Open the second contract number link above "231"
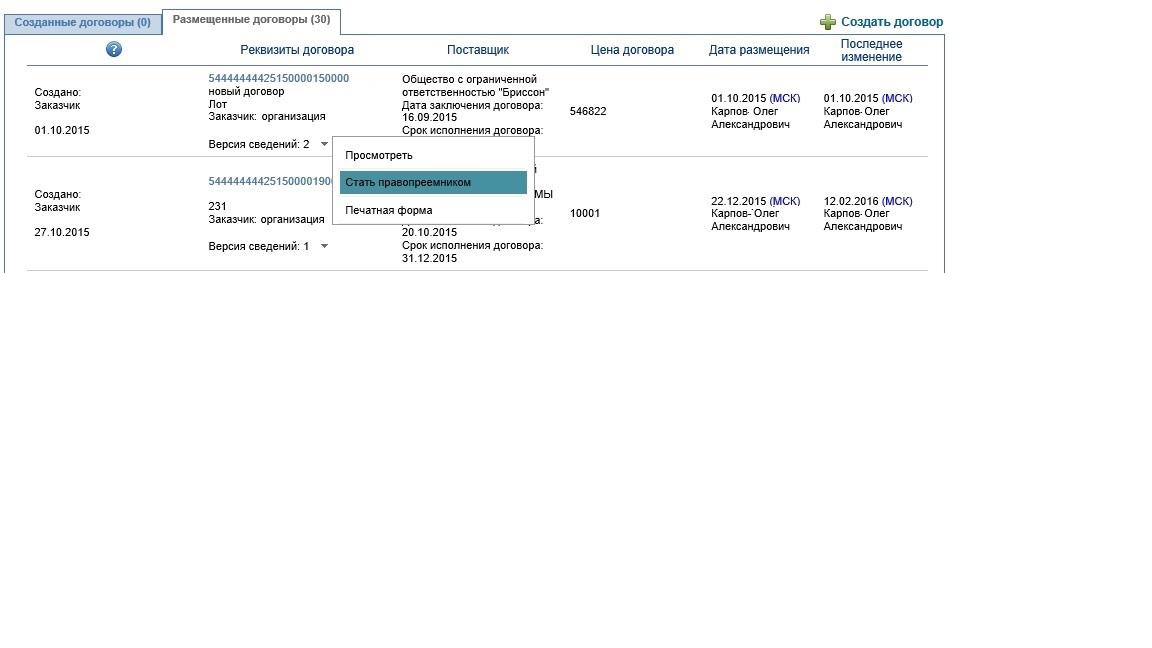Viewport: 1152px width, 648px height. [x=270, y=181]
